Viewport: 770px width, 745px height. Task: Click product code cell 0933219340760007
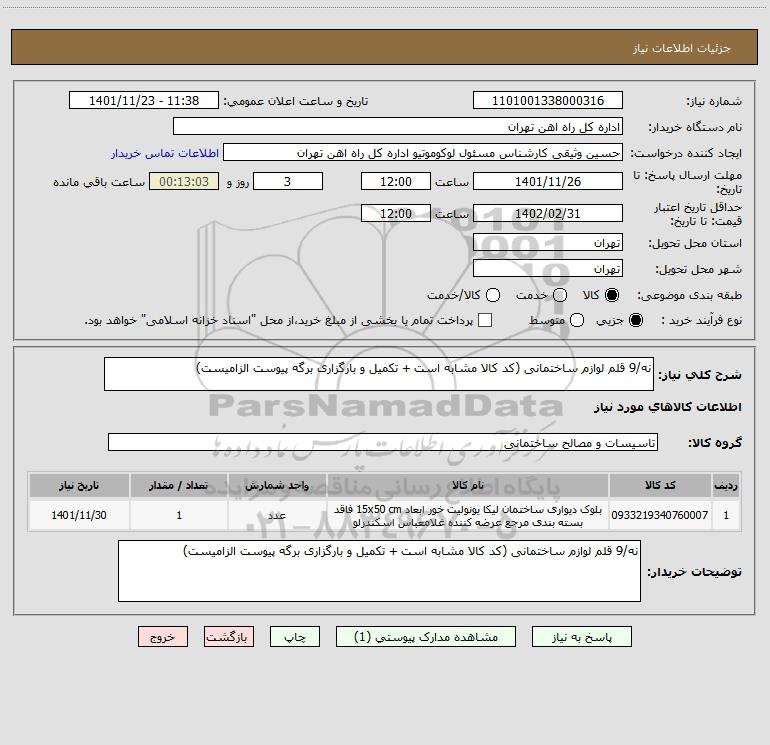[x=660, y=515]
